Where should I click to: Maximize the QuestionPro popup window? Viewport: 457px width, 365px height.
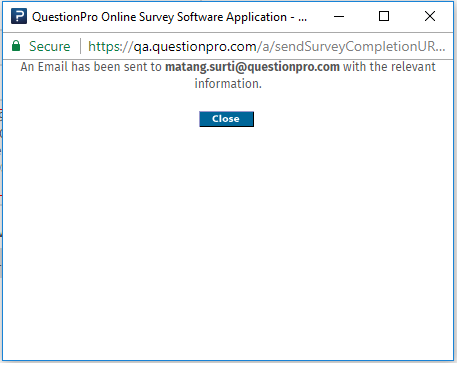point(384,16)
